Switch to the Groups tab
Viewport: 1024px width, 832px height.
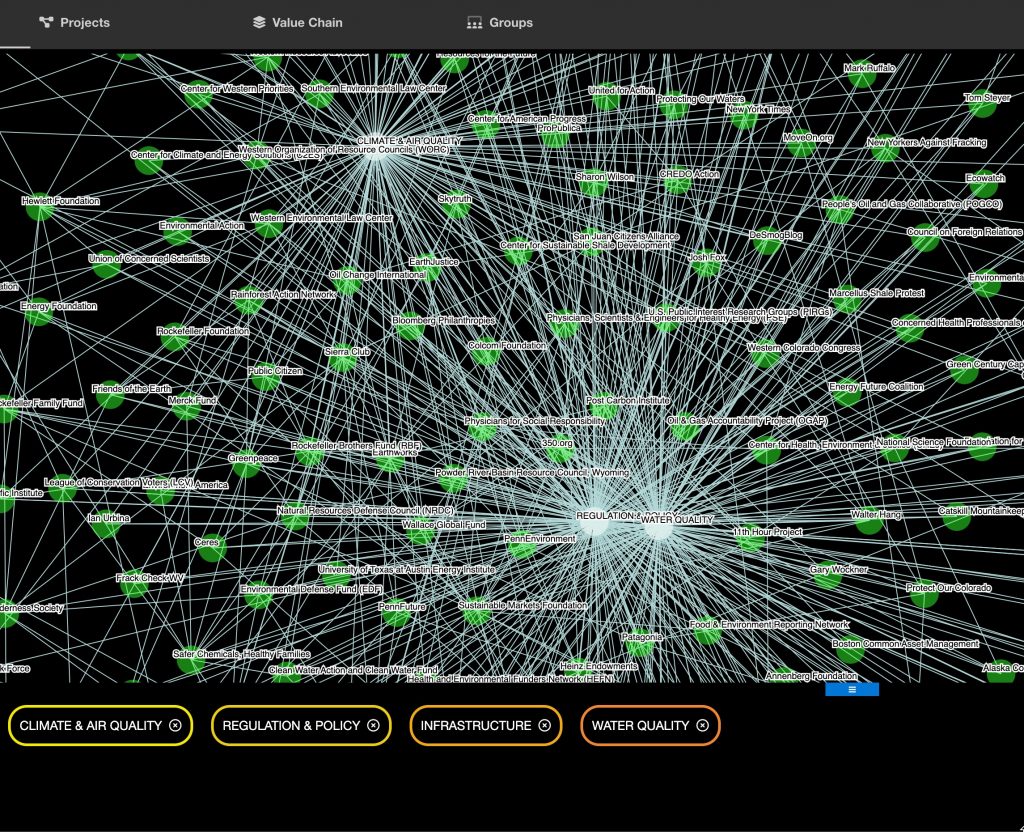coord(500,23)
